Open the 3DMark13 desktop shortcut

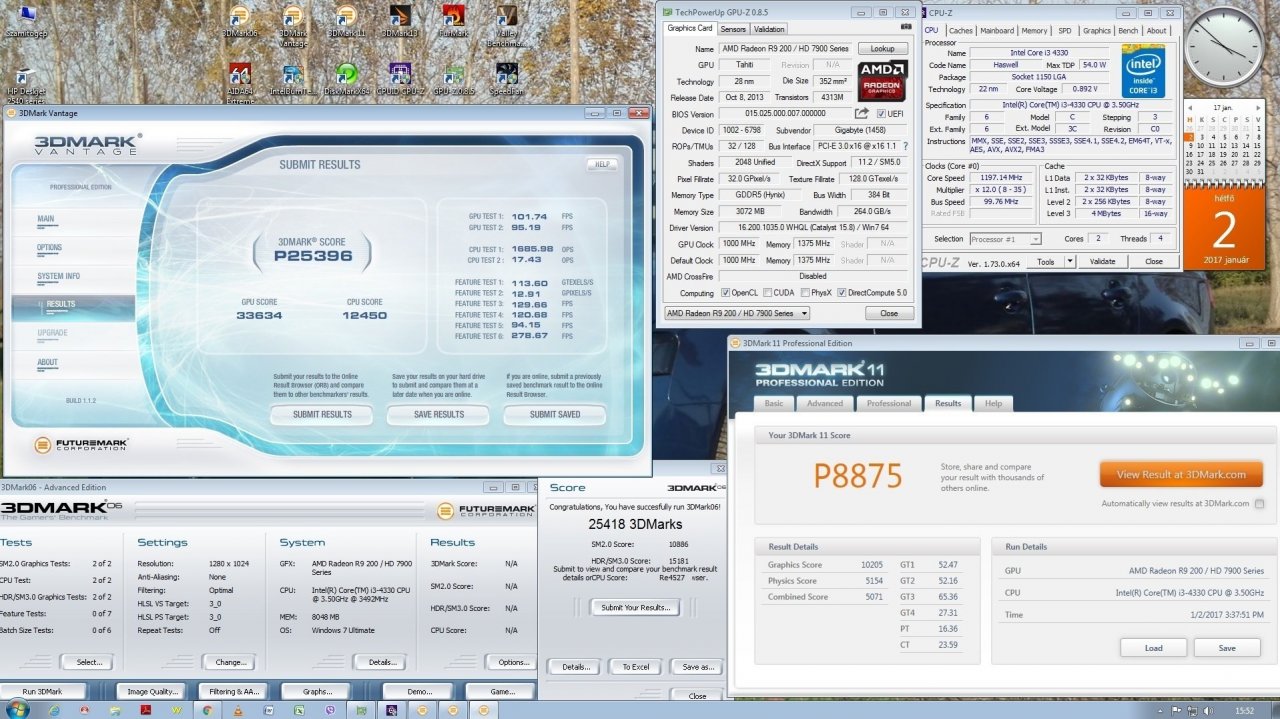(x=400, y=20)
